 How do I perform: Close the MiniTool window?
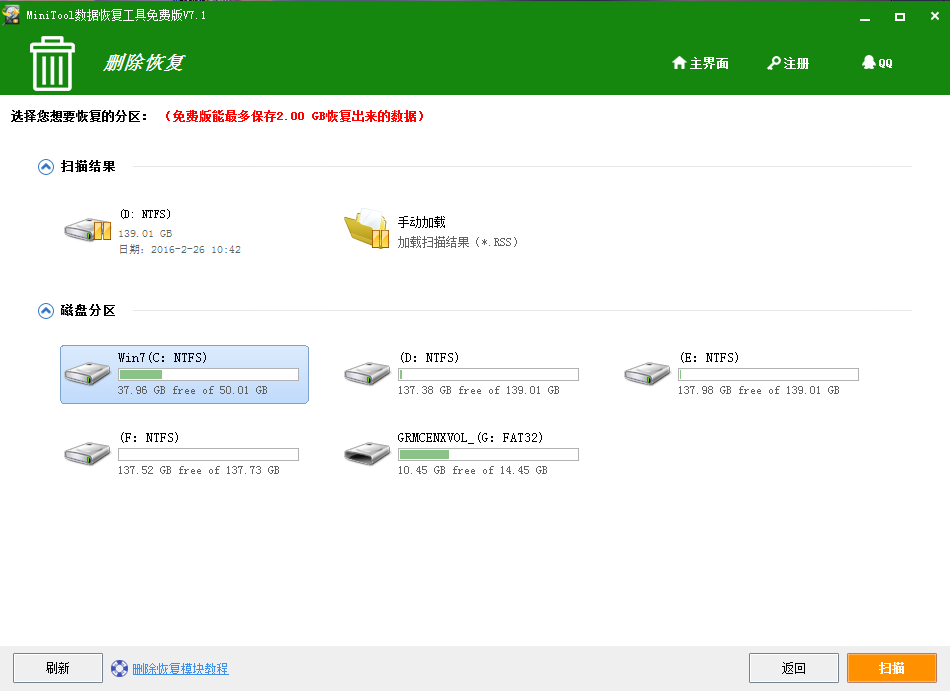(x=935, y=16)
